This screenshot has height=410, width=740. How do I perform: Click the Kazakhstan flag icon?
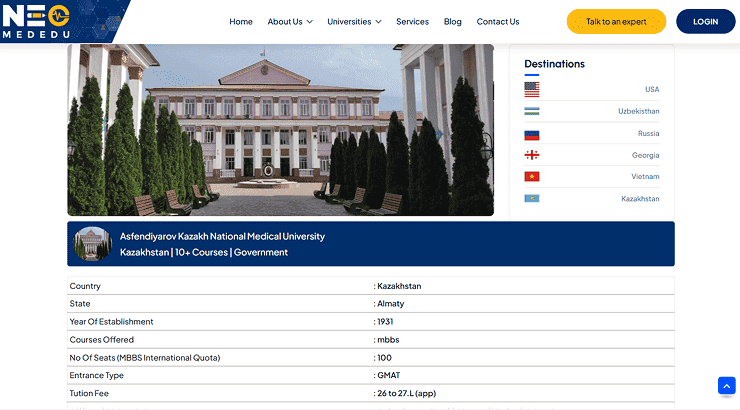click(x=532, y=199)
